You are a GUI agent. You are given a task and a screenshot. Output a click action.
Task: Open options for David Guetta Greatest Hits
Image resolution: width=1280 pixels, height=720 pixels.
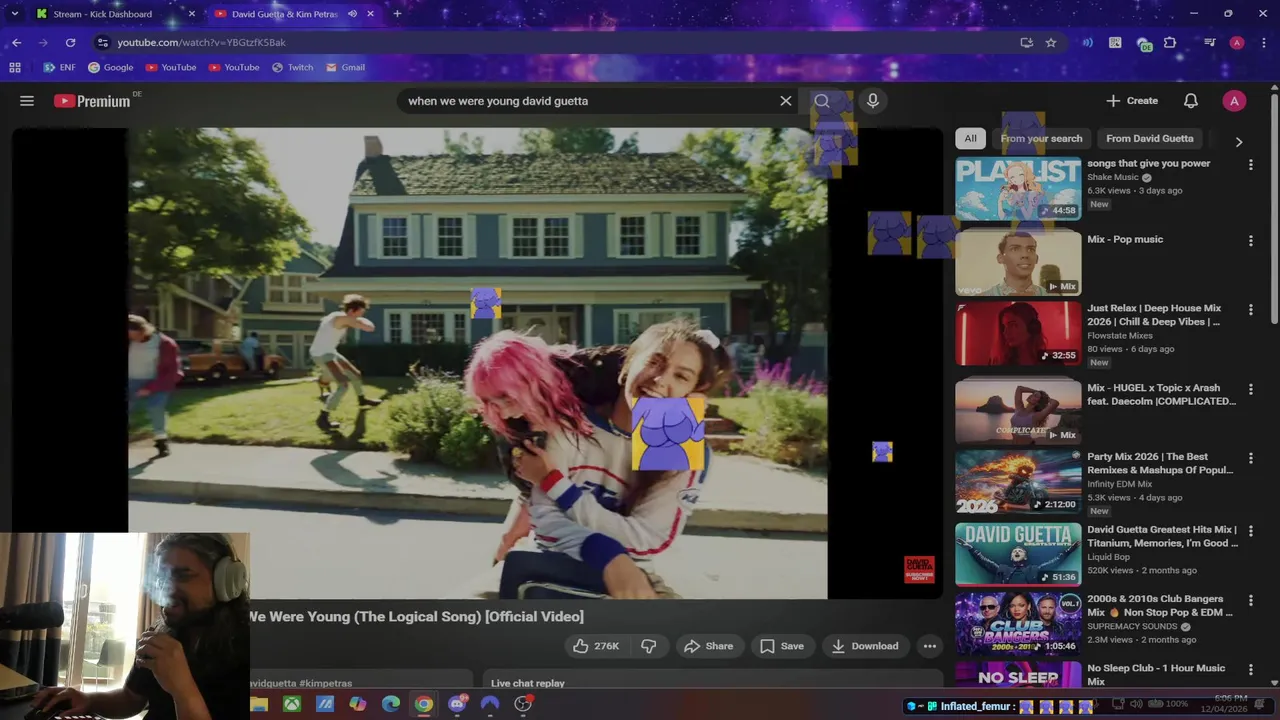(1250, 531)
